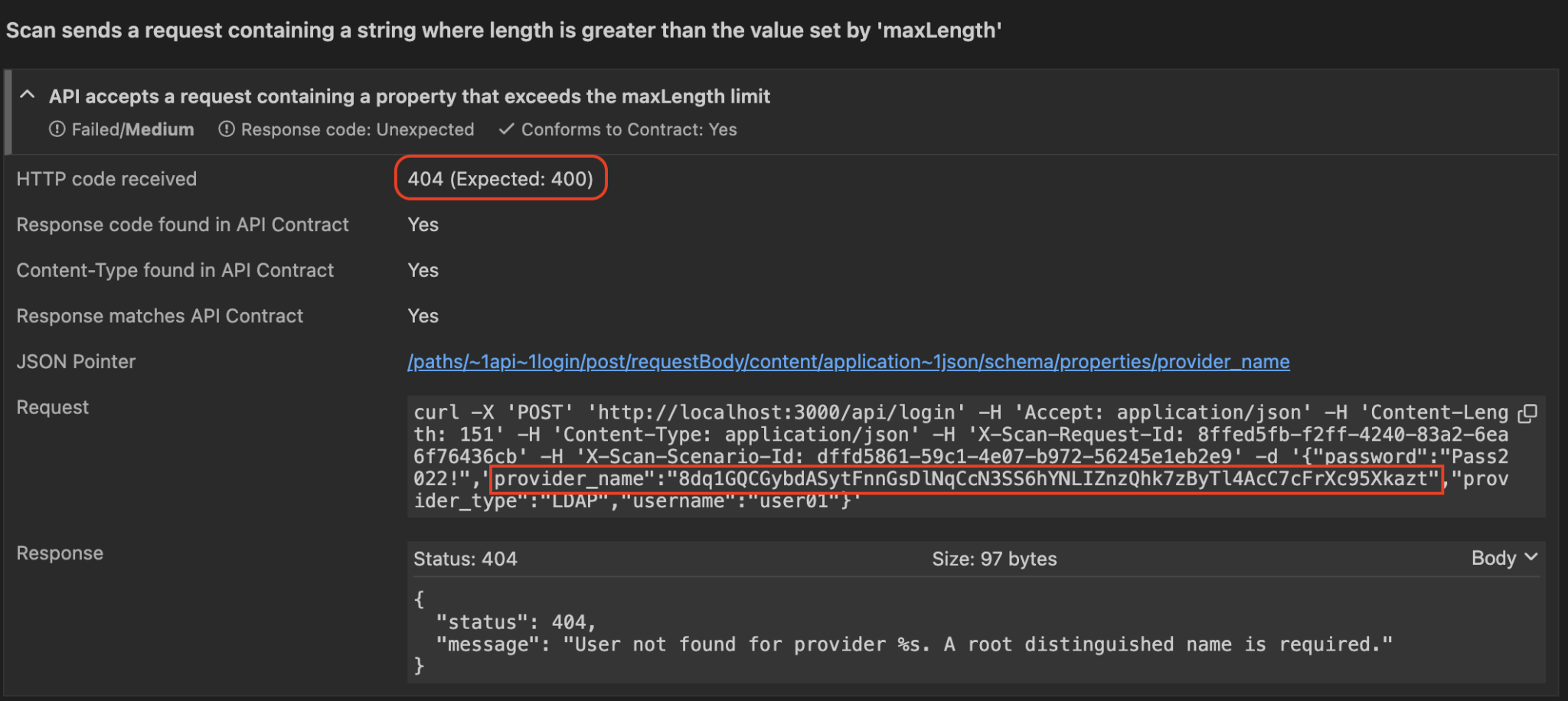Click the Size: 97 bytes text
Screen dimensions: 1568x701
993,558
